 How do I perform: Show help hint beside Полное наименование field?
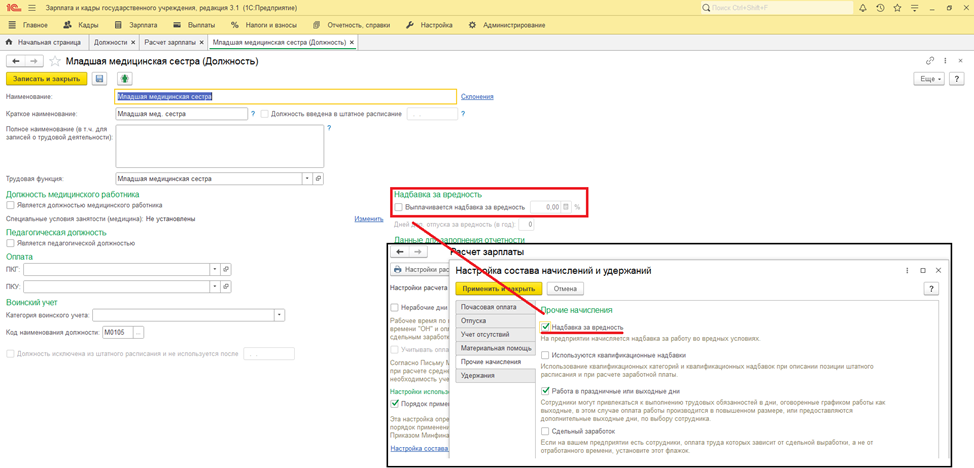[329, 127]
